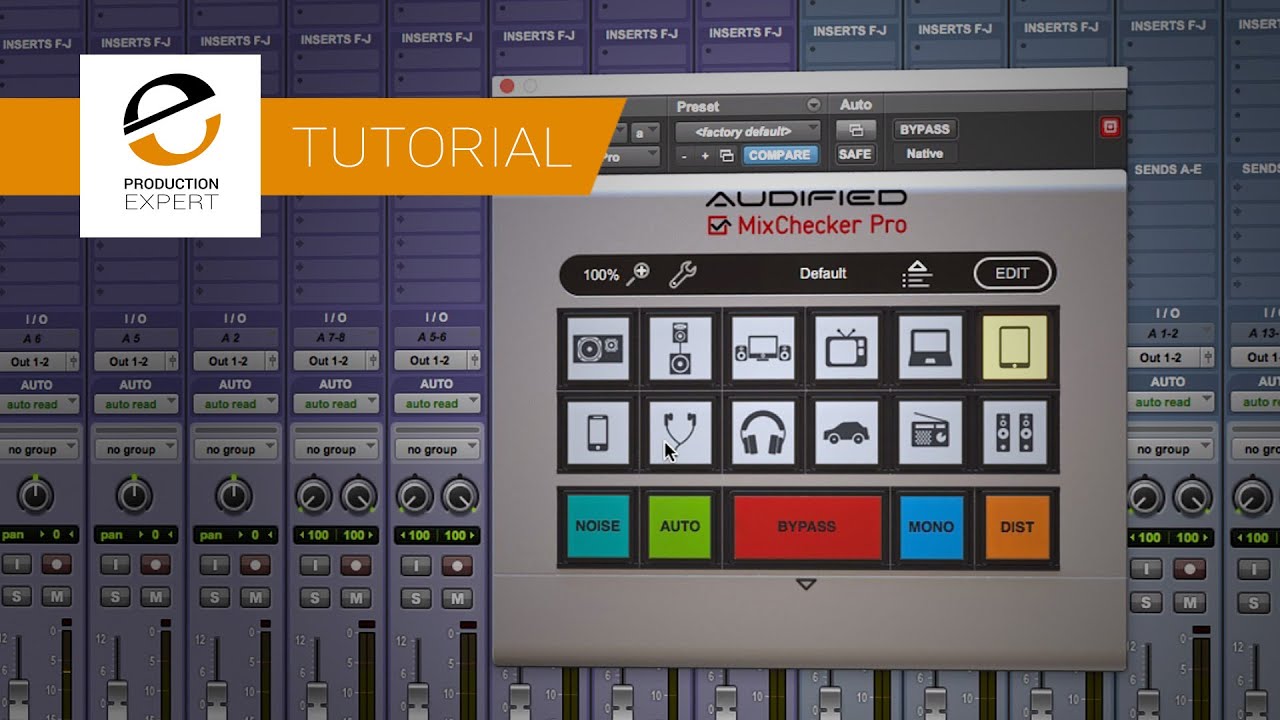Toggle the NOISE button in MixChecker
Screen dimensions: 1280x720
(x=598, y=526)
